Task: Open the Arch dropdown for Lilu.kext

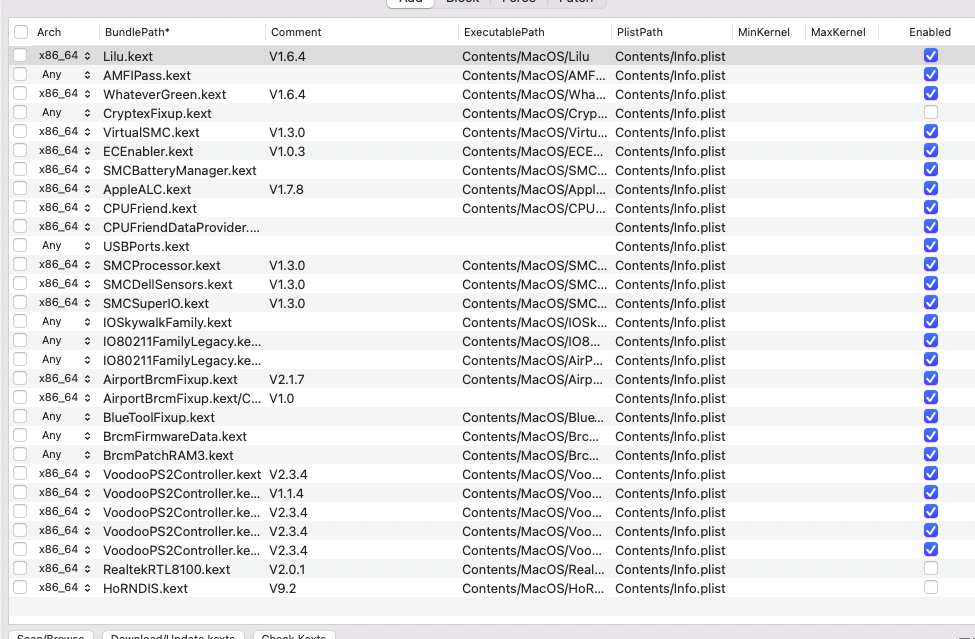Action: pos(65,56)
